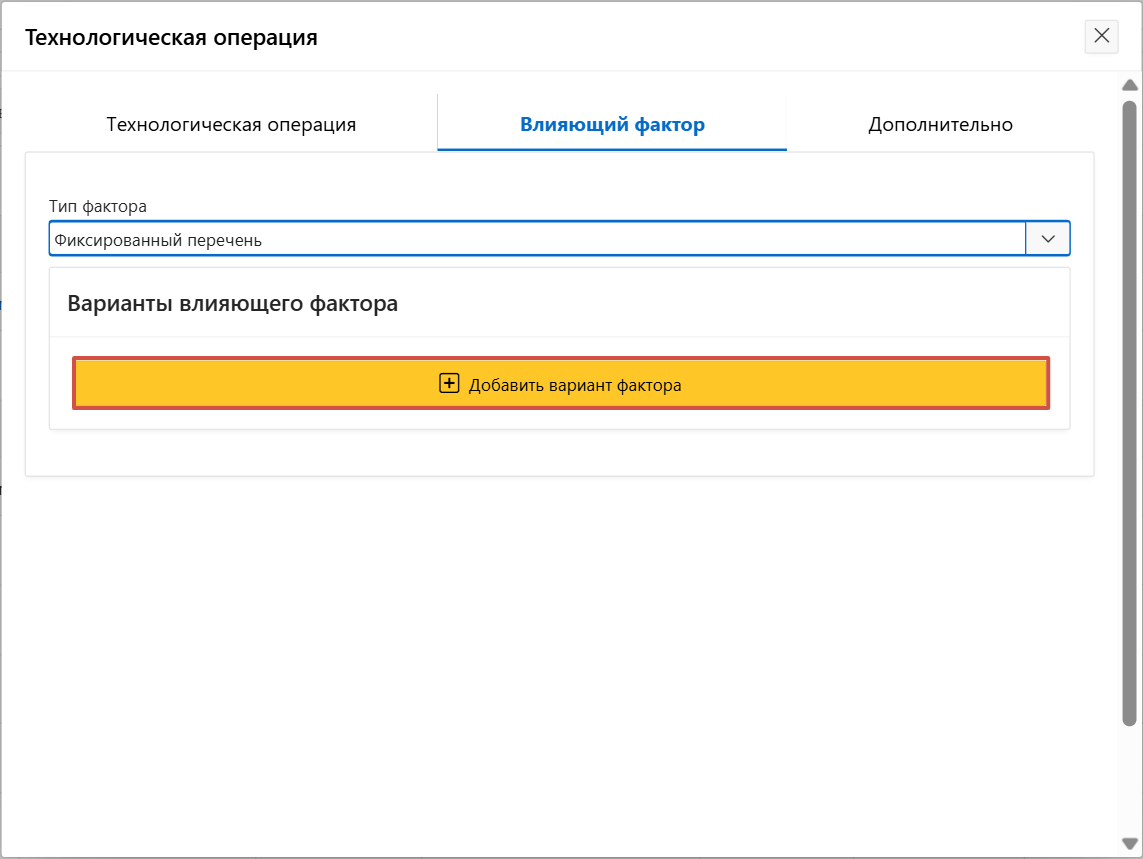
Task: Click the scrollbar up arrow
Action: [1130, 87]
